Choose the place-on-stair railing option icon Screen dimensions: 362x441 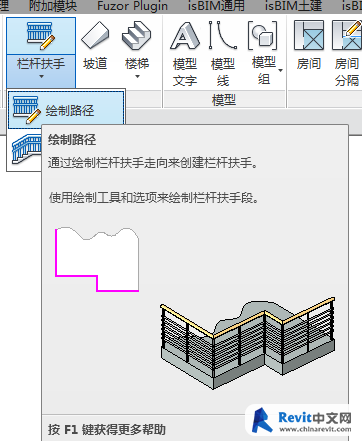pyautogui.click(x=27, y=149)
